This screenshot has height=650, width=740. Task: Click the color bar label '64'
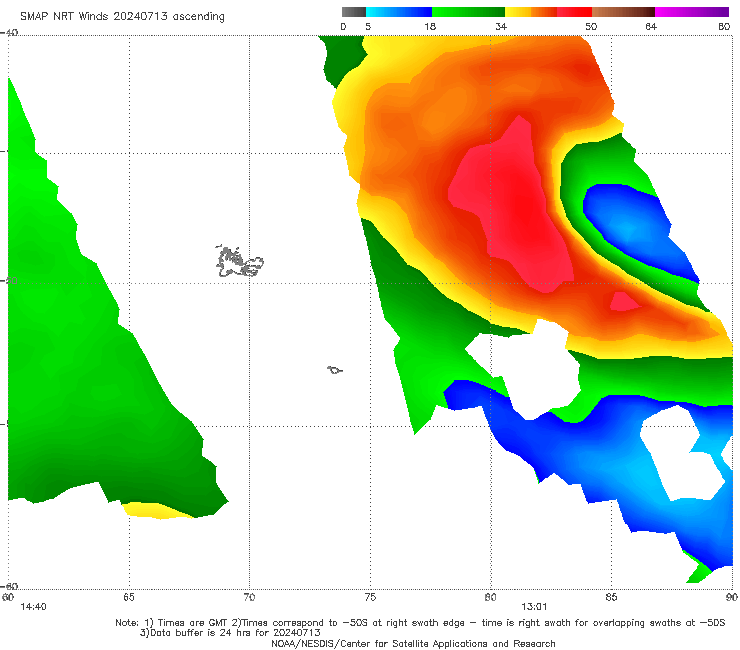pyautogui.click(x=651, y=26)
